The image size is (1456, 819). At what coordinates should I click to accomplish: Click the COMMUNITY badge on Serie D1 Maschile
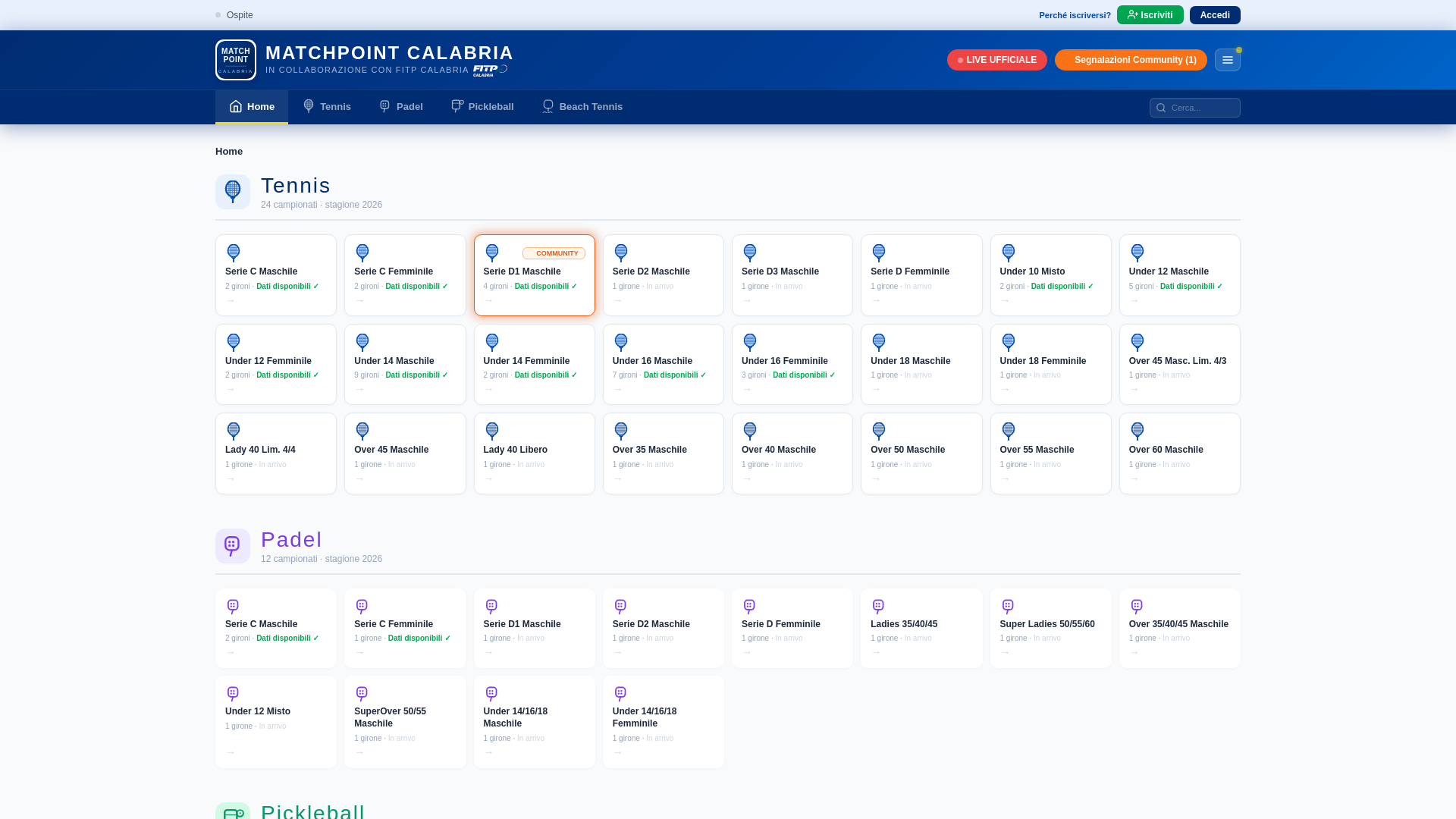pyautogui.click(x=554, y=253)
